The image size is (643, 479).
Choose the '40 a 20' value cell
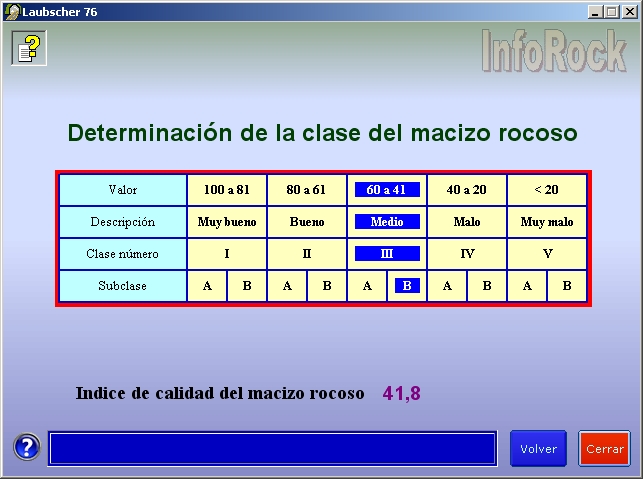pyautogui.click(x=467, y=189)
